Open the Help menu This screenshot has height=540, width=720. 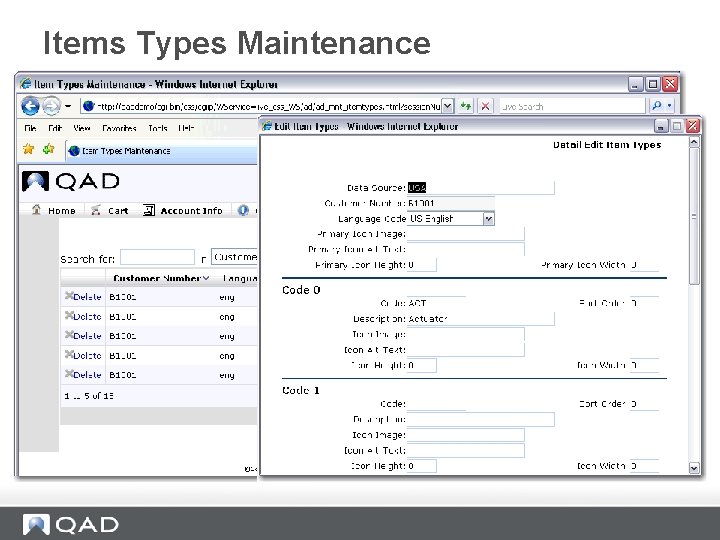coord(186,128)
